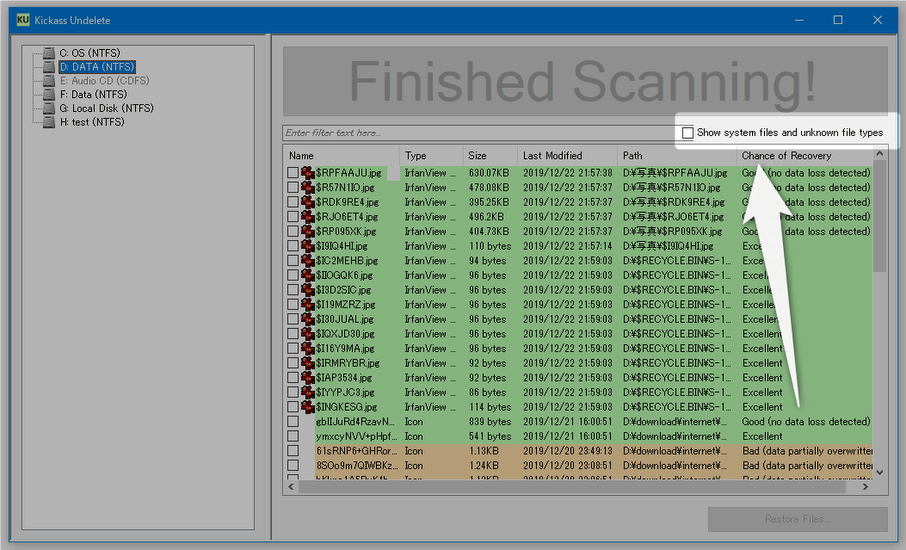906x550 pixels.
Task: Sort files by Size column header
Action: [x=490, y=156]
